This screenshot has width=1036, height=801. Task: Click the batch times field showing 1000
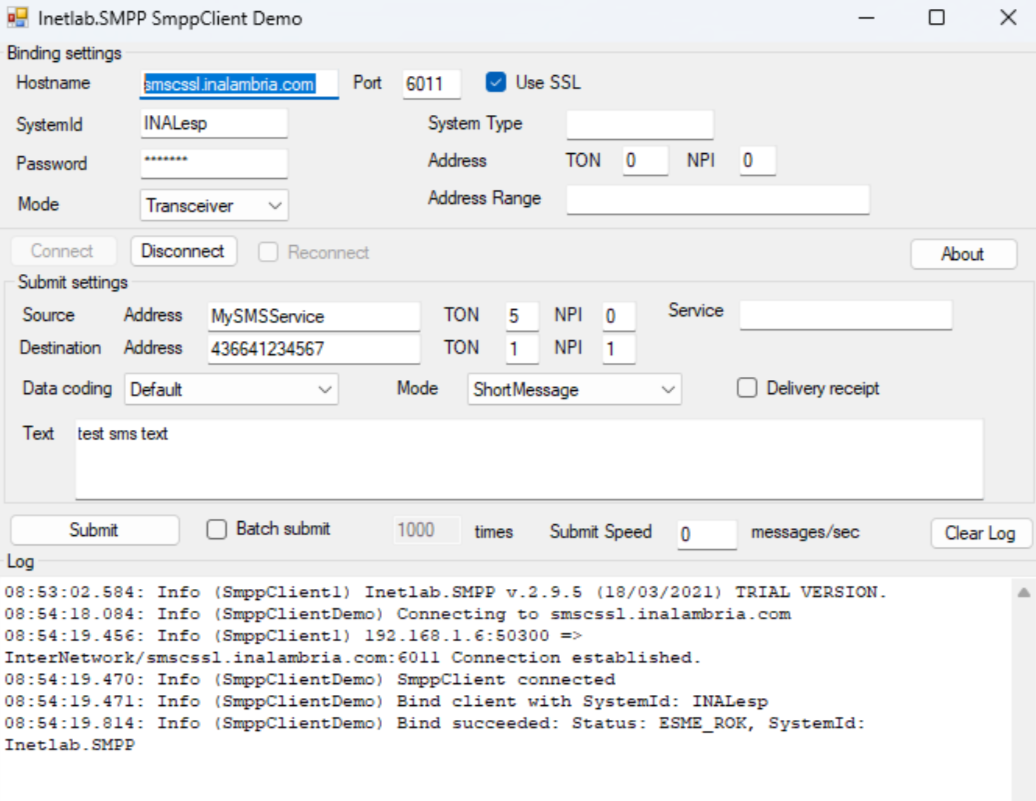427,530
